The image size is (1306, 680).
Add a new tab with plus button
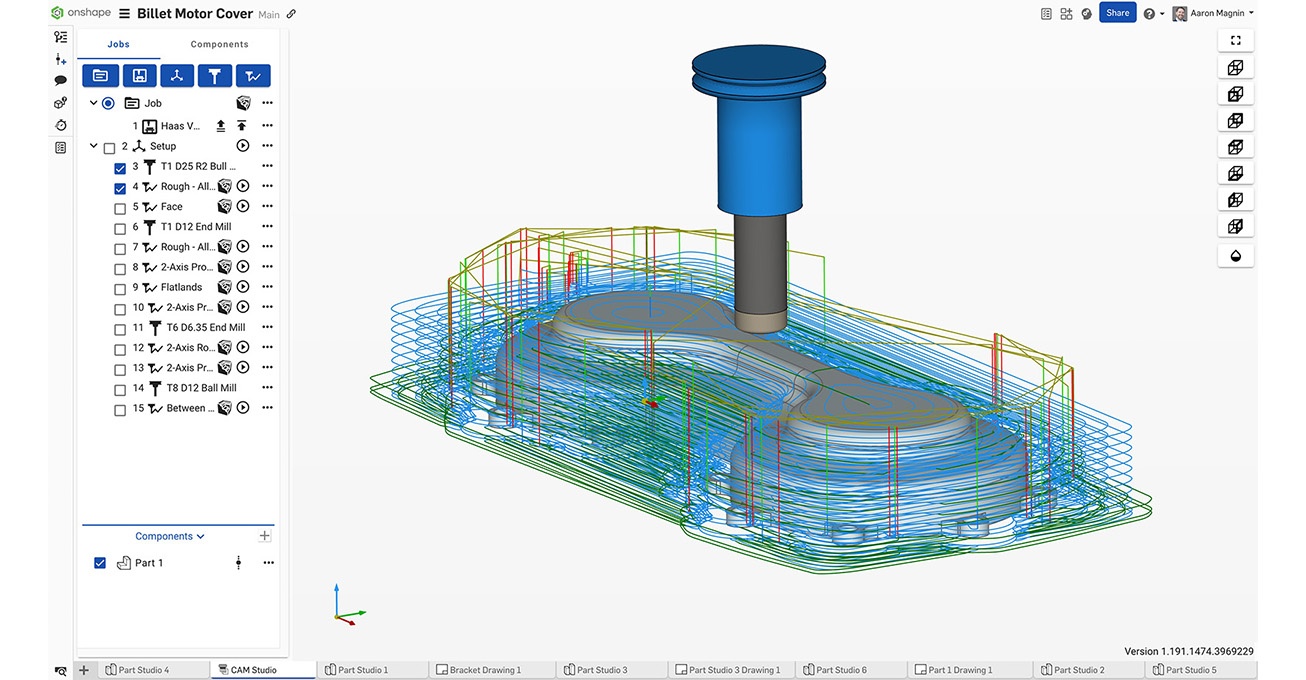(x=84, y=670)
